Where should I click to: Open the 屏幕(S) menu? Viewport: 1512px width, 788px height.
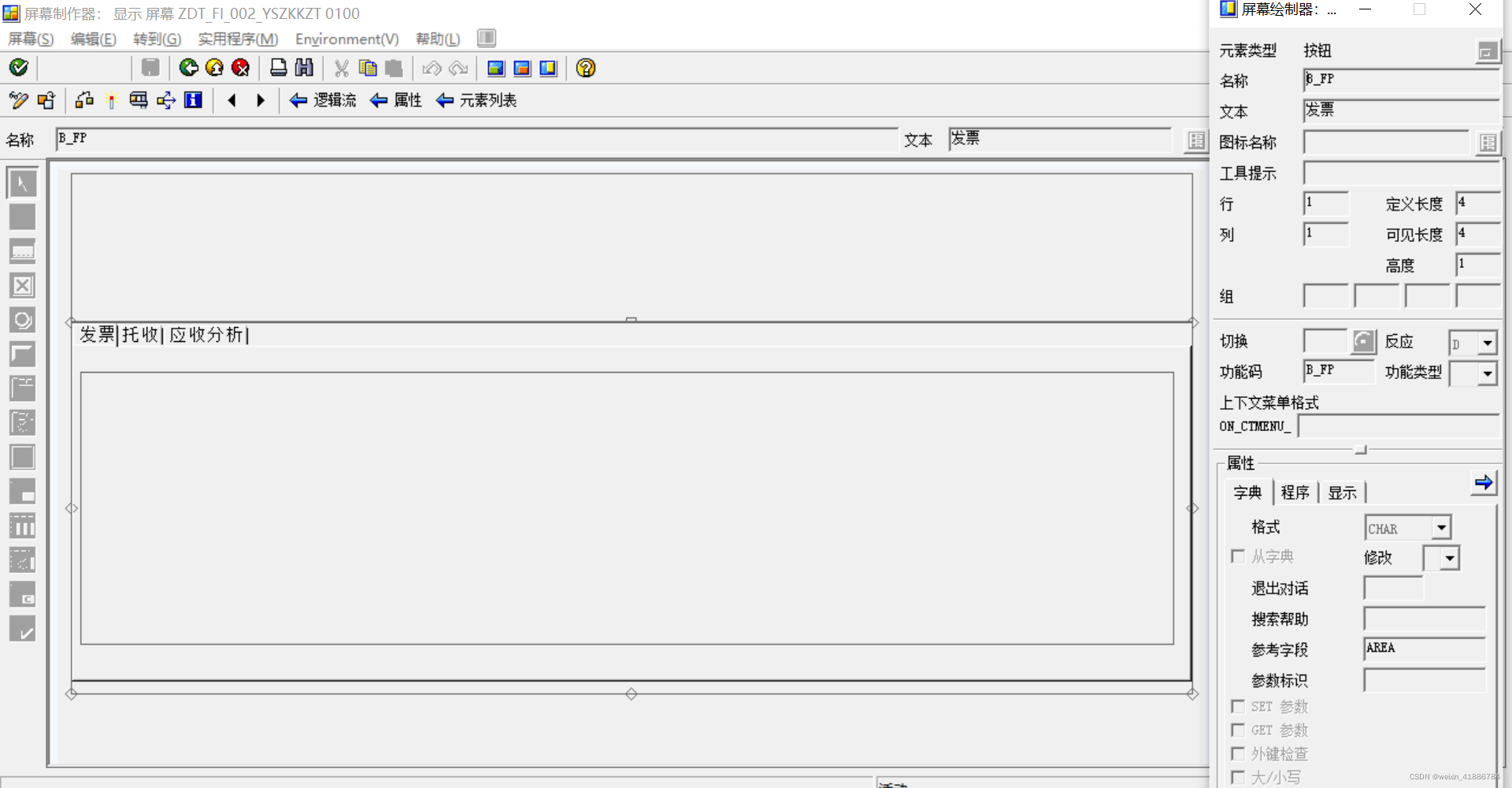pyautogui.click(x=31, y=39)
